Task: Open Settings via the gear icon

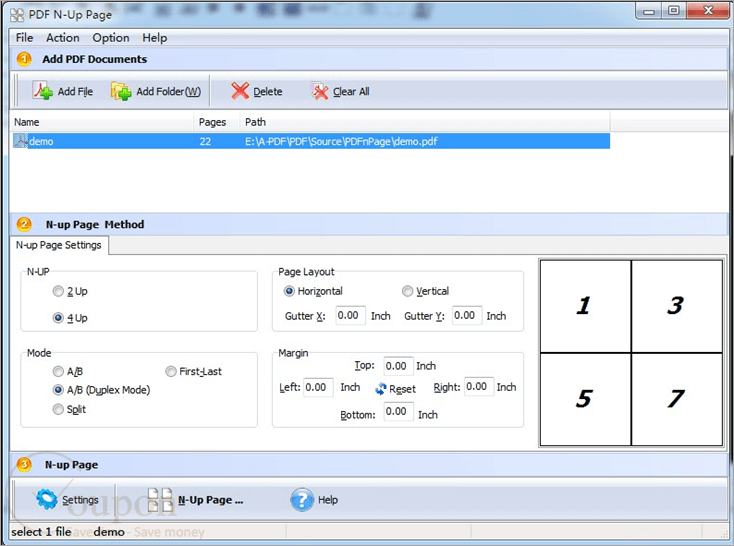Action: 47,499
